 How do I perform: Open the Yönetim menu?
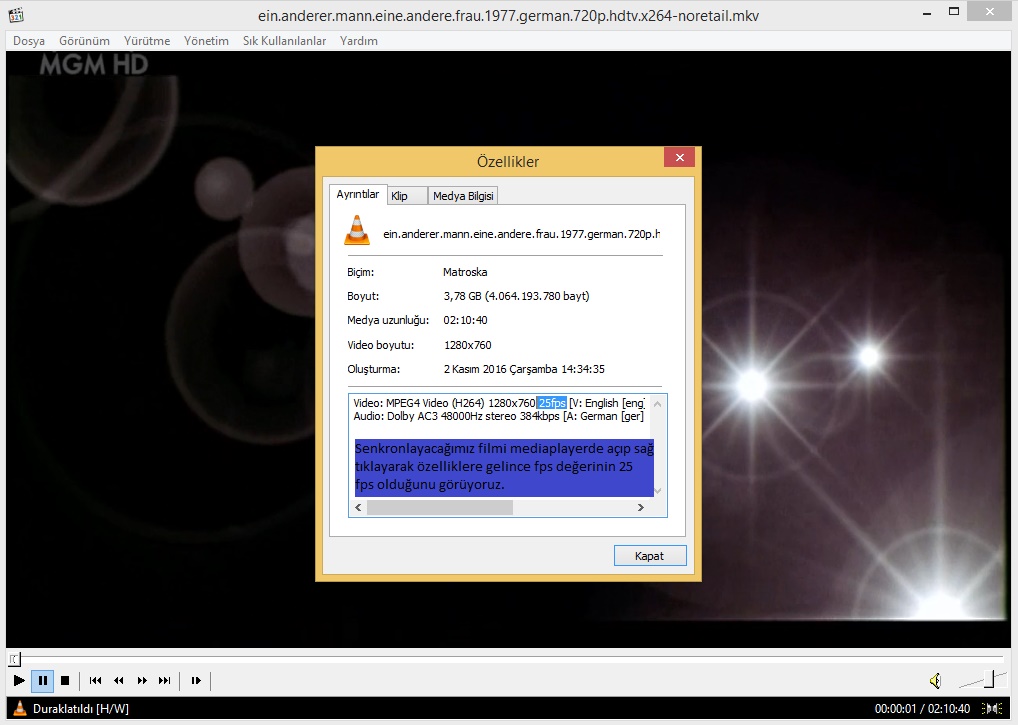click(206, 41)
